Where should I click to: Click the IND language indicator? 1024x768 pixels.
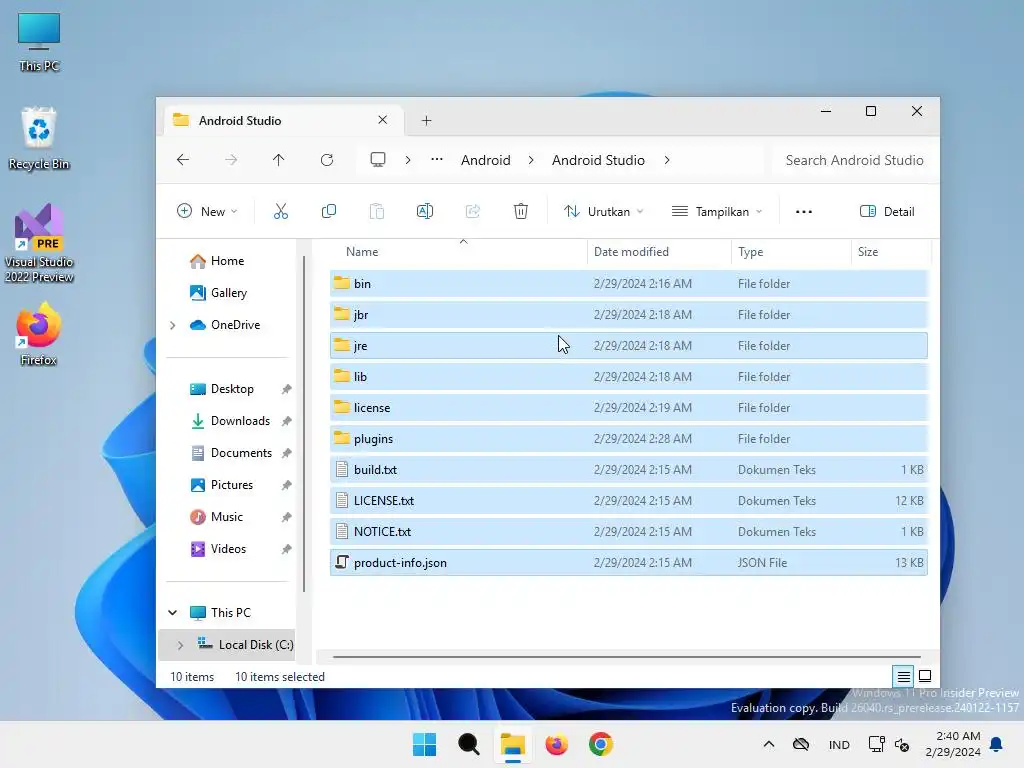tap(839, 745)
